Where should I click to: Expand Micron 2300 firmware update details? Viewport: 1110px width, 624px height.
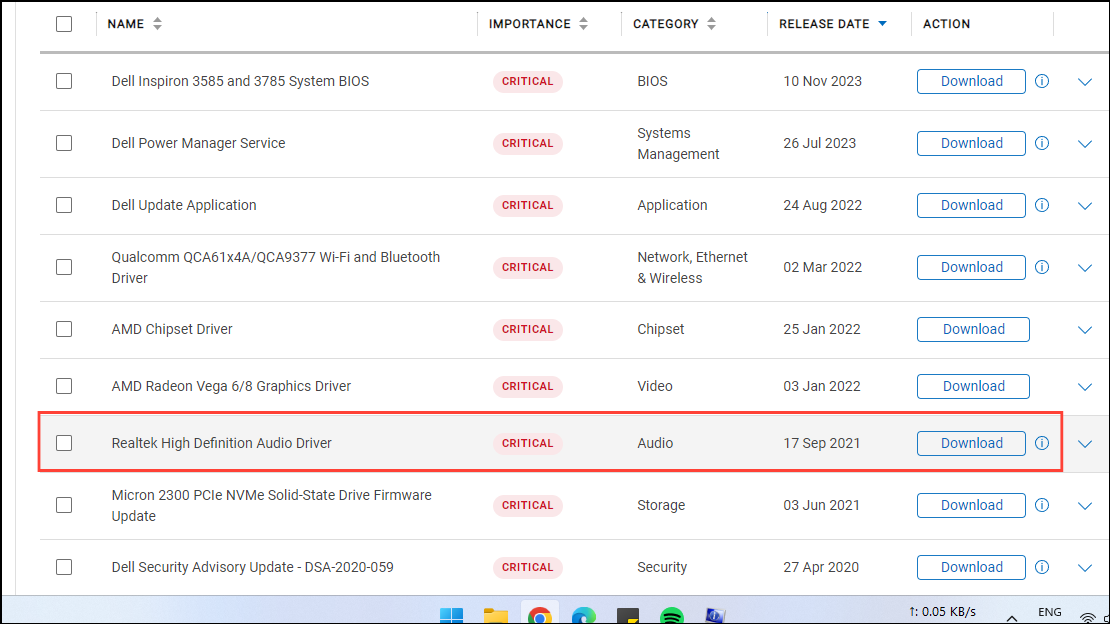click(1085, 506)
